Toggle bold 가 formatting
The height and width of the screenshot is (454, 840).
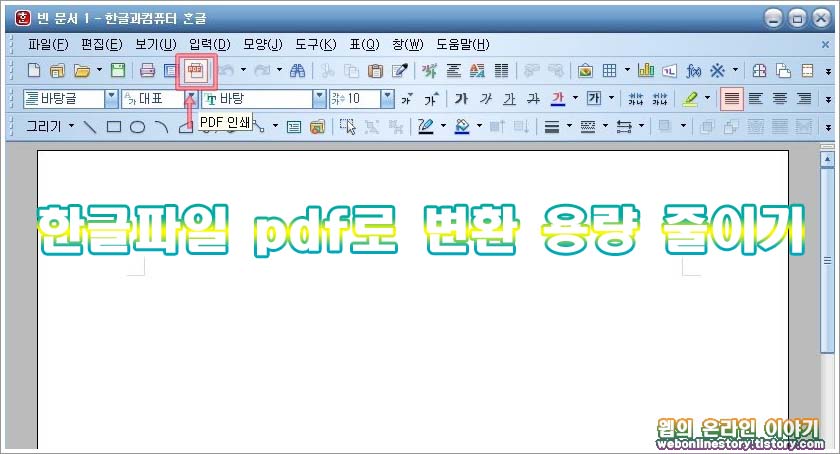(x=461, y=99)
